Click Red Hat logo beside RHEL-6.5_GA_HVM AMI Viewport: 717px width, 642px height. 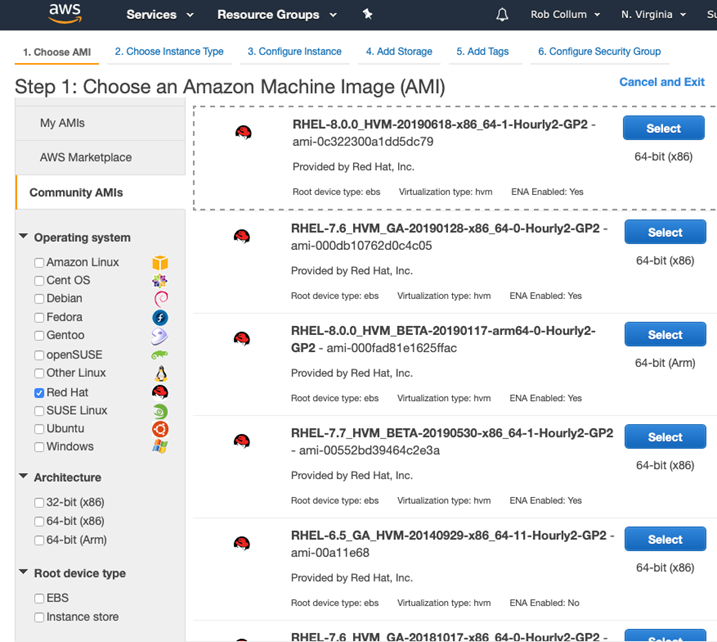(242, 544)
